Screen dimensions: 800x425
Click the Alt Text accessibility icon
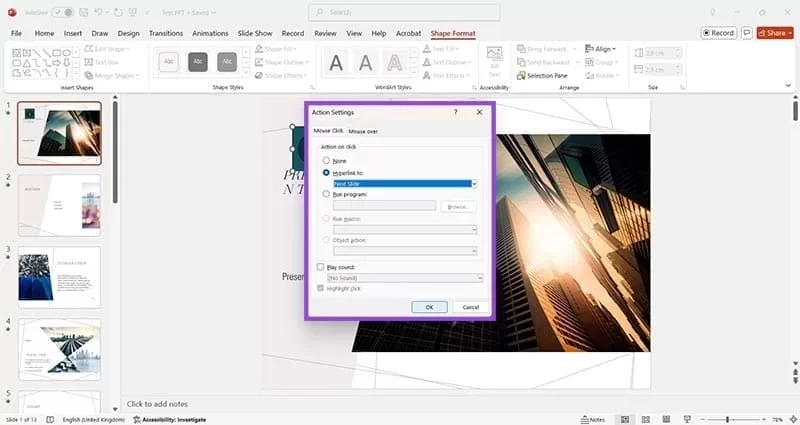tap(494, 64)
